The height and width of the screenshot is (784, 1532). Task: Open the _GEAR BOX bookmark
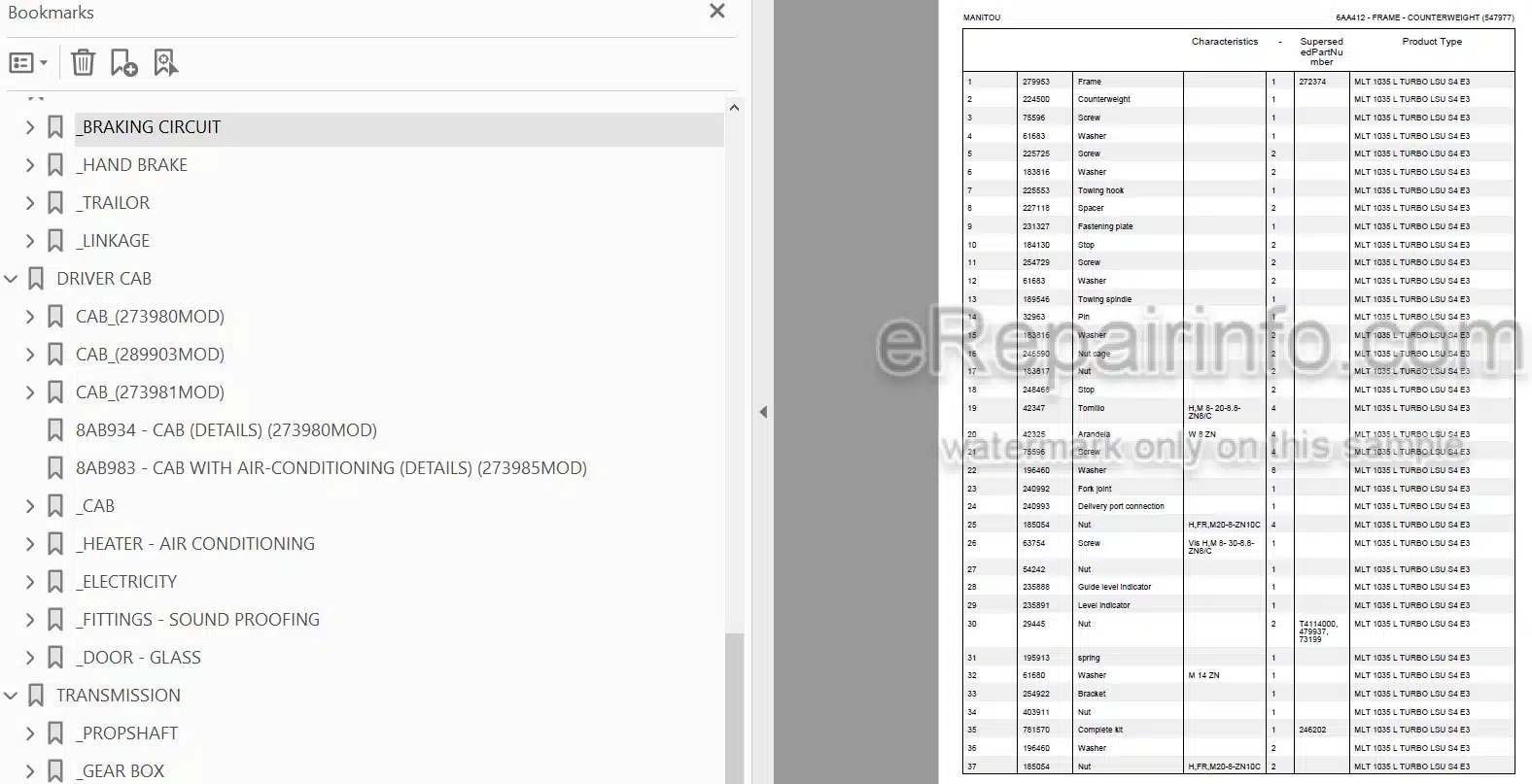(x=121, y=771)
